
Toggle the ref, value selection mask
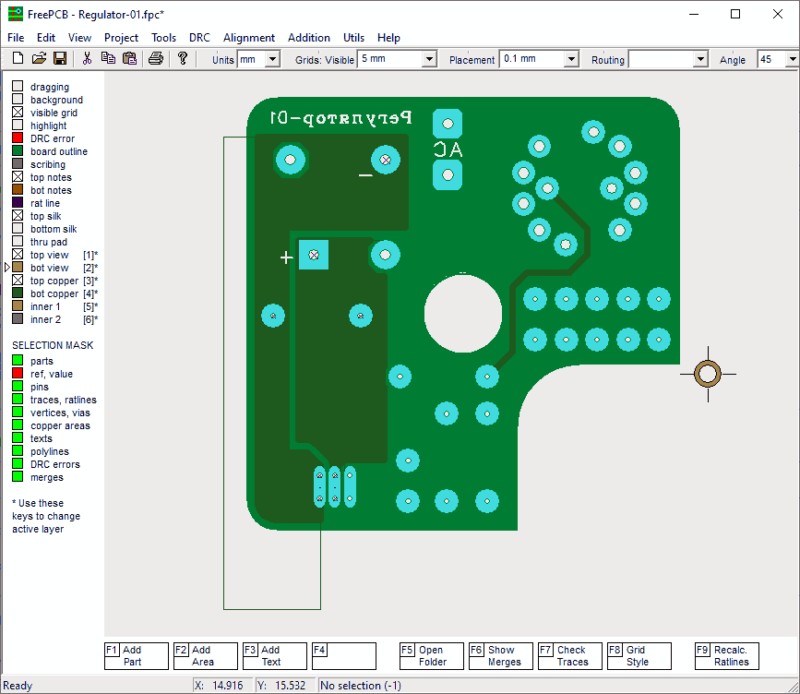(18, 373)
